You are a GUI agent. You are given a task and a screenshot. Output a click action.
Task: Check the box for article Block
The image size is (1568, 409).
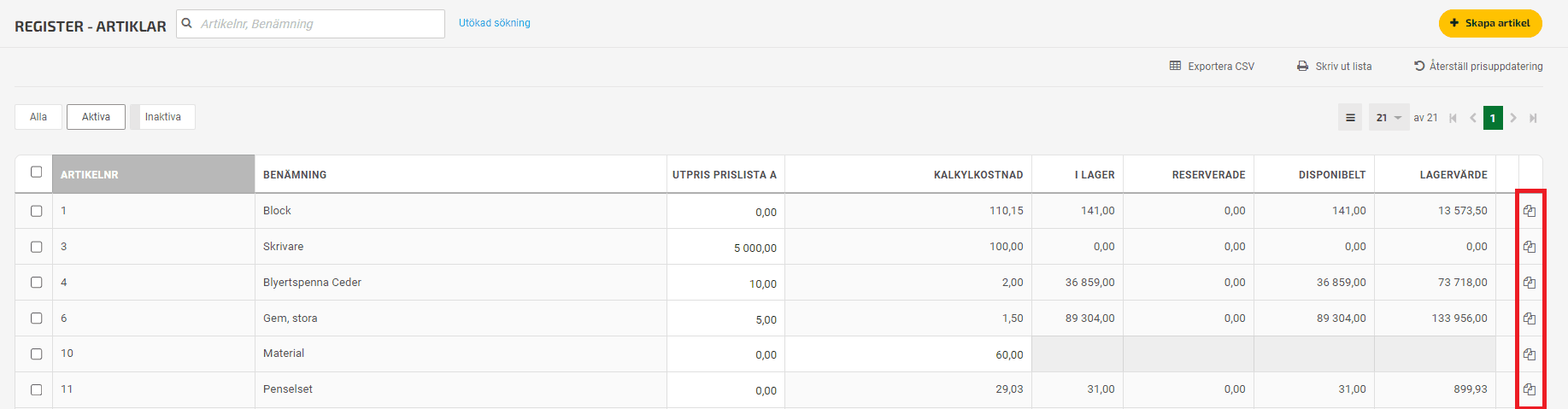(36, 211)
